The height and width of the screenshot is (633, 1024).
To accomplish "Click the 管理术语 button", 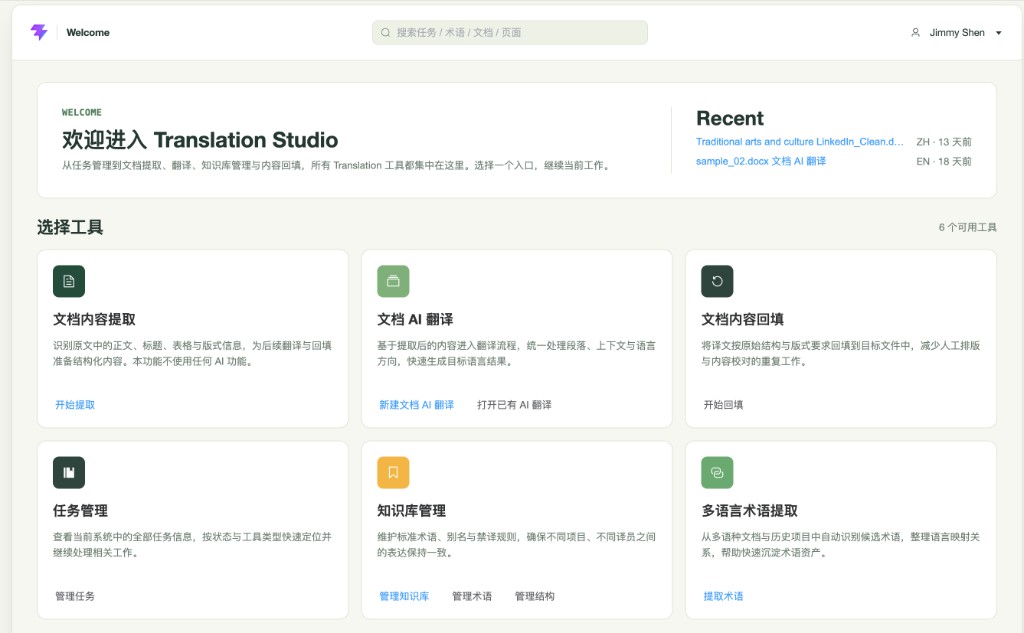I will point(472,596).
